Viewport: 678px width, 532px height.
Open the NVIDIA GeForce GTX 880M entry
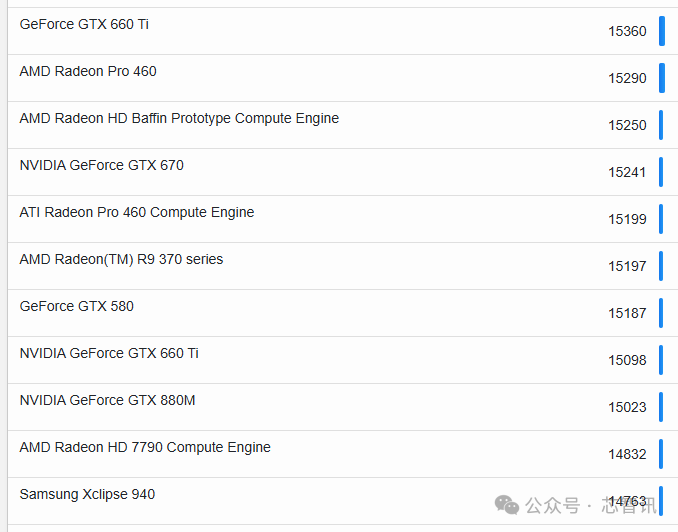tap(107, 400)
